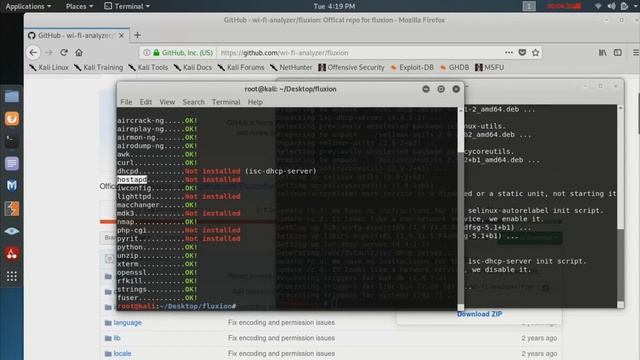
Task: Open GHDB bookmark
Action: click(x=454, y=67)
